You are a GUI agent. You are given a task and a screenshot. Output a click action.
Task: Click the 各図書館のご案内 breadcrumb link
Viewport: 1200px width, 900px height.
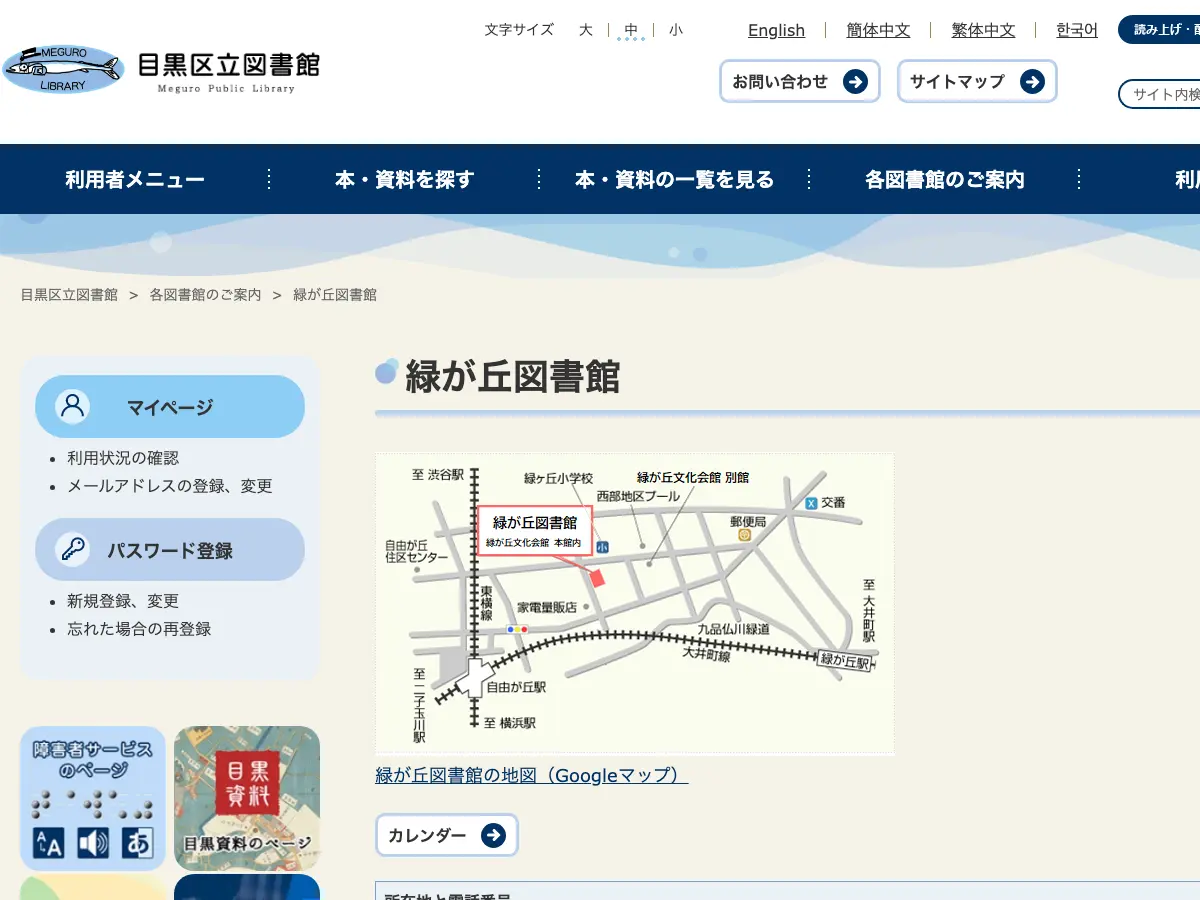pyautogui.click(x=205, y=295)
